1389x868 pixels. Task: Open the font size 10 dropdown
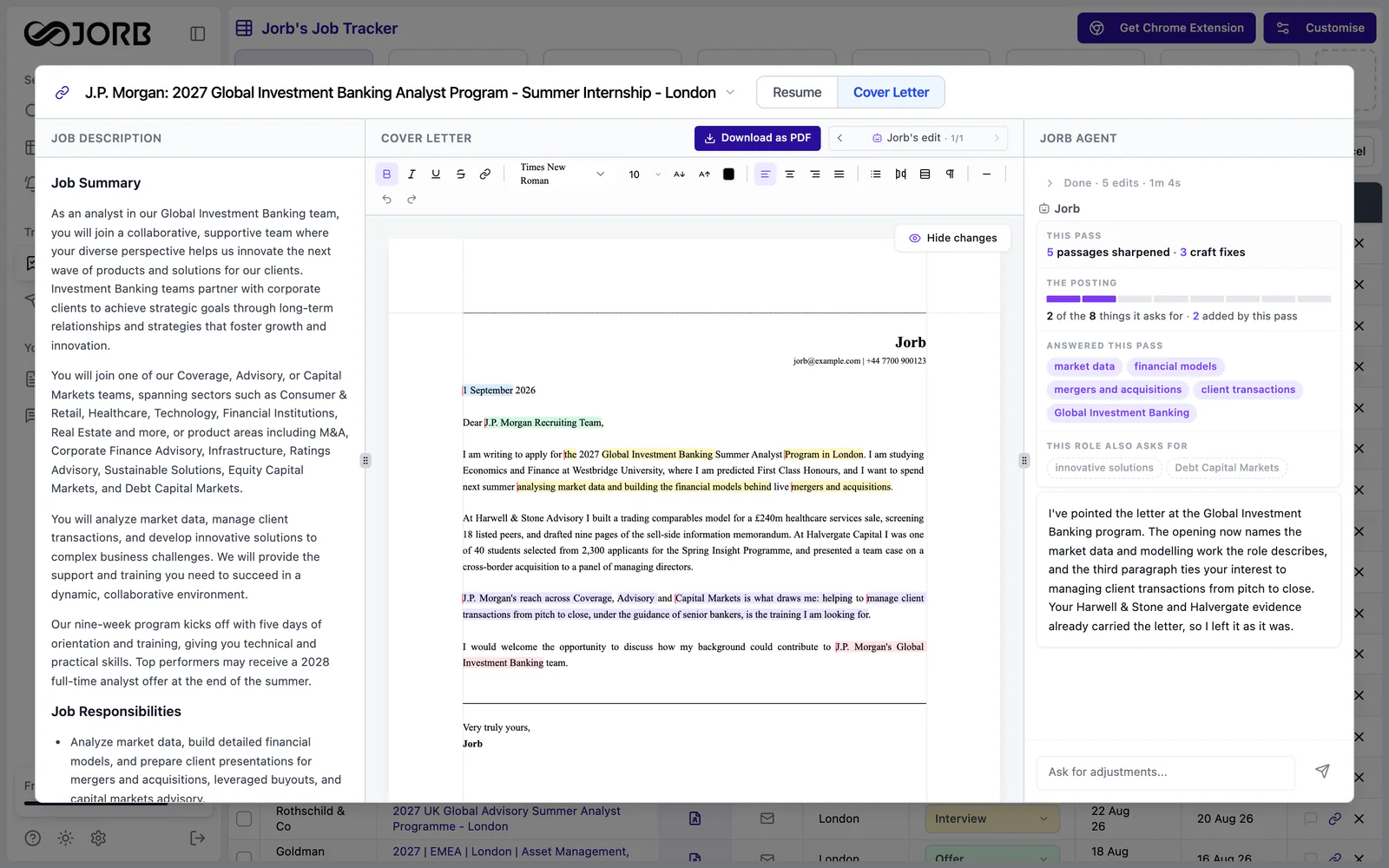pos(644,174)
